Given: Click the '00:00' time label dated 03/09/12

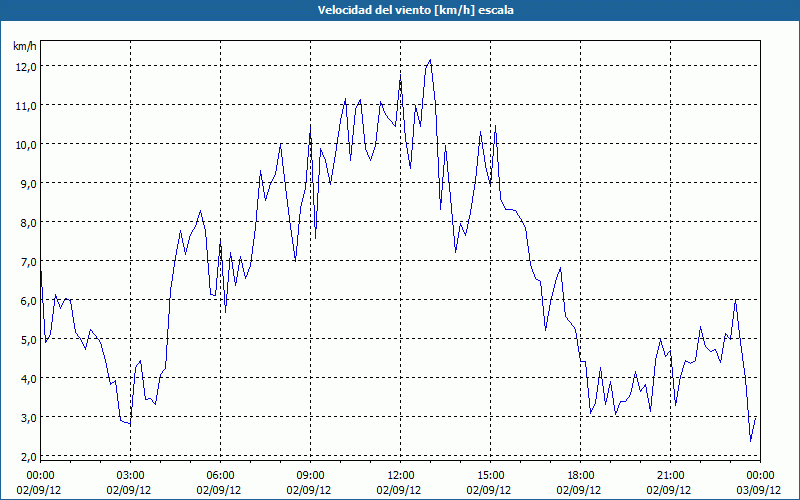Looking at the screenshot, I should click(x=760, y=476).
